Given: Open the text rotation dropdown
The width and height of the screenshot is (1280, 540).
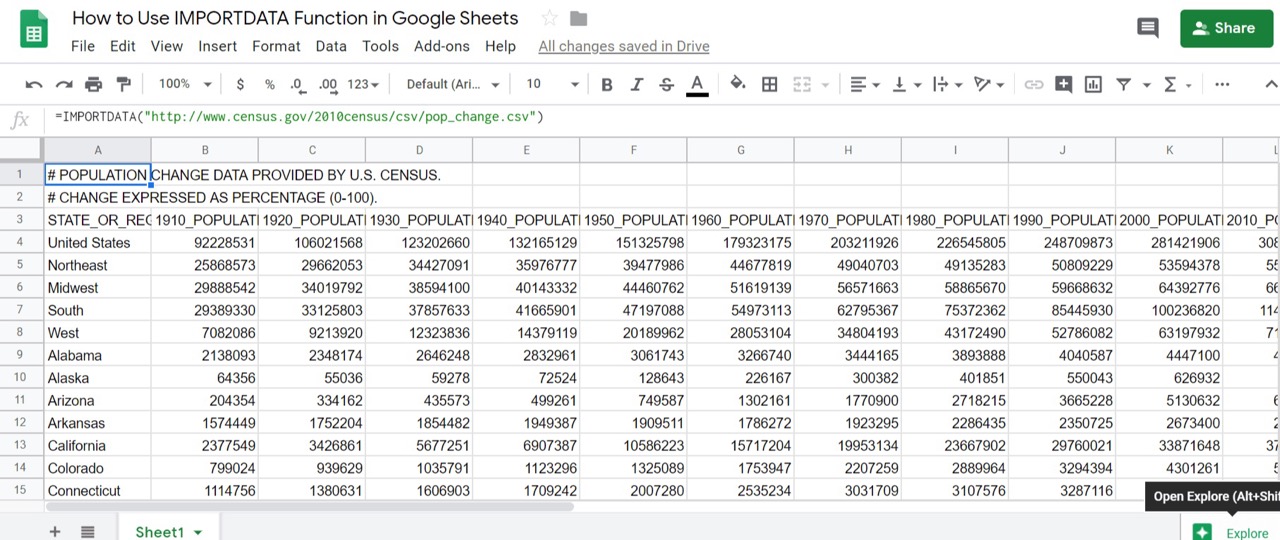Looking at the screenshot, I should pyautogui.click(x=989, y=85).
